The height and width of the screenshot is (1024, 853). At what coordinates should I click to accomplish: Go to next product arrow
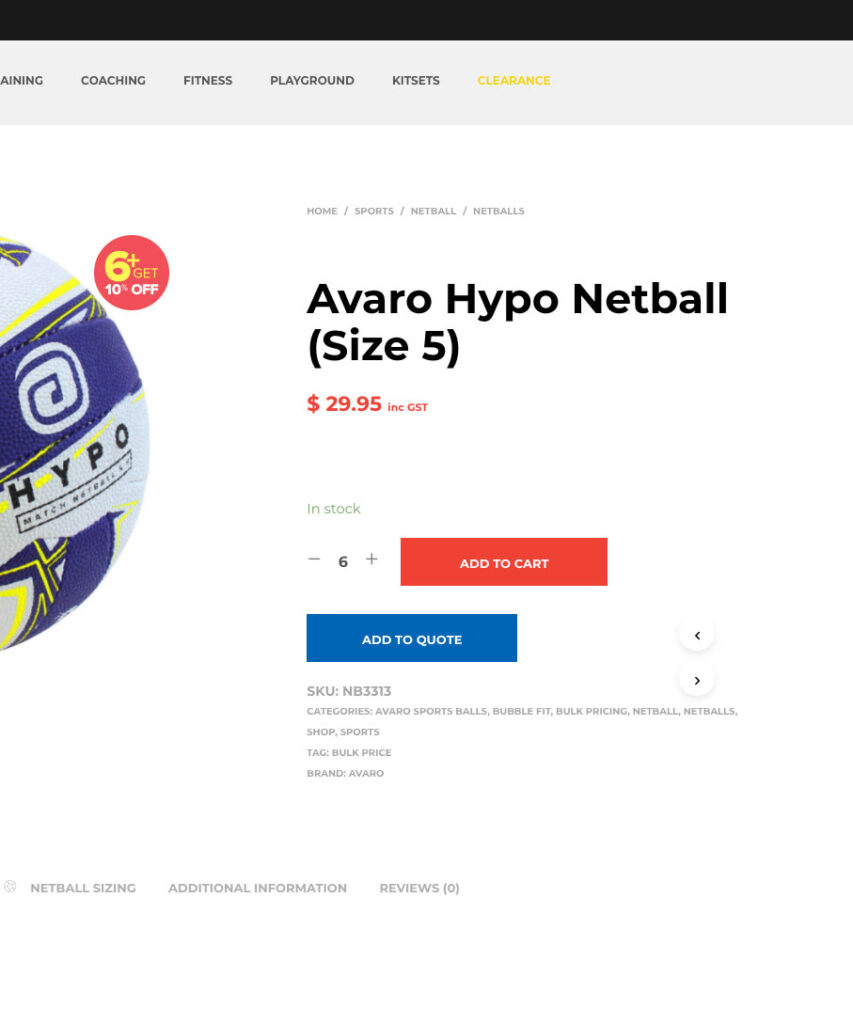[x=697, y=680]
